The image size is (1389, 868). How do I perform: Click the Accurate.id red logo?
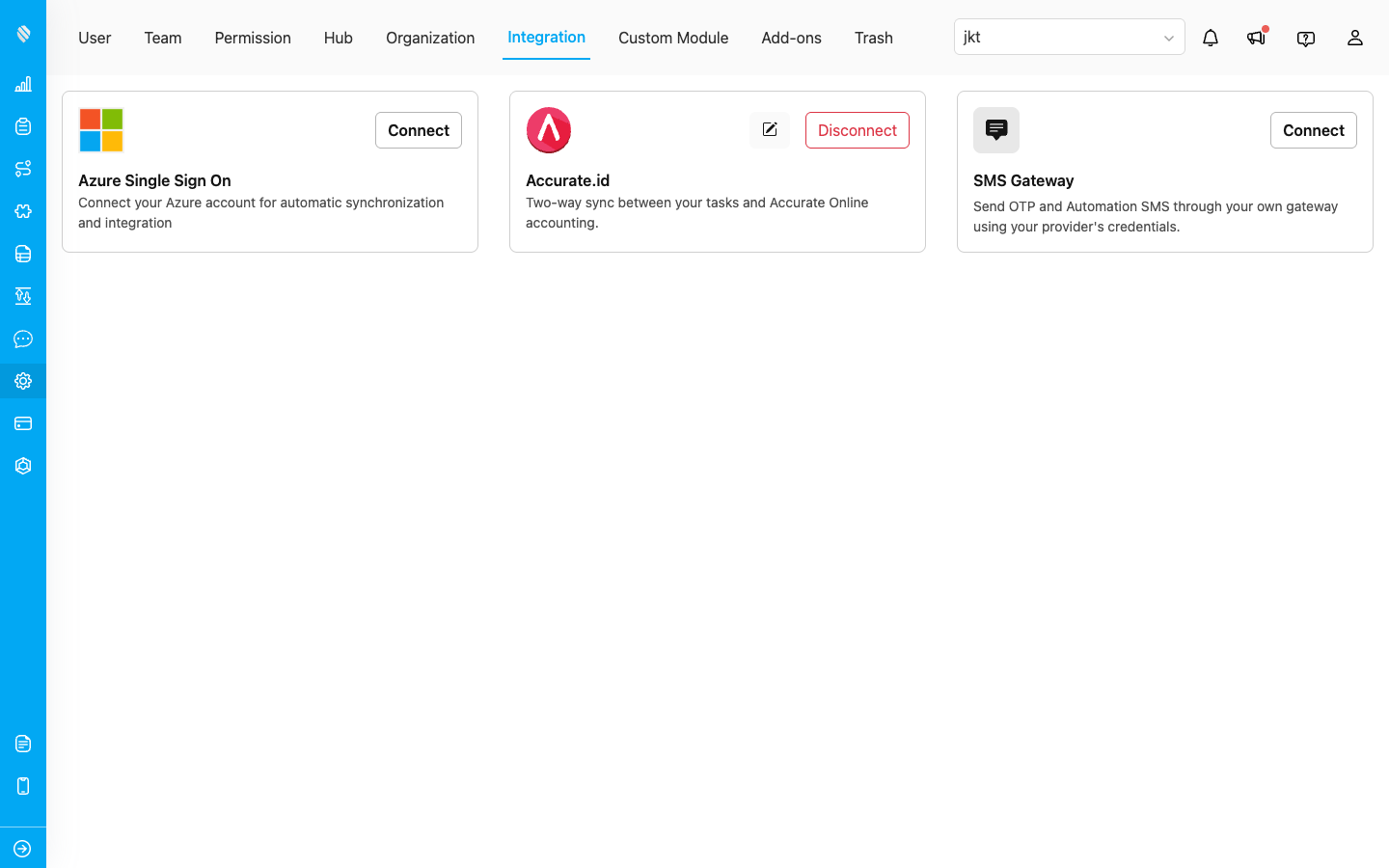pos(549,130)
